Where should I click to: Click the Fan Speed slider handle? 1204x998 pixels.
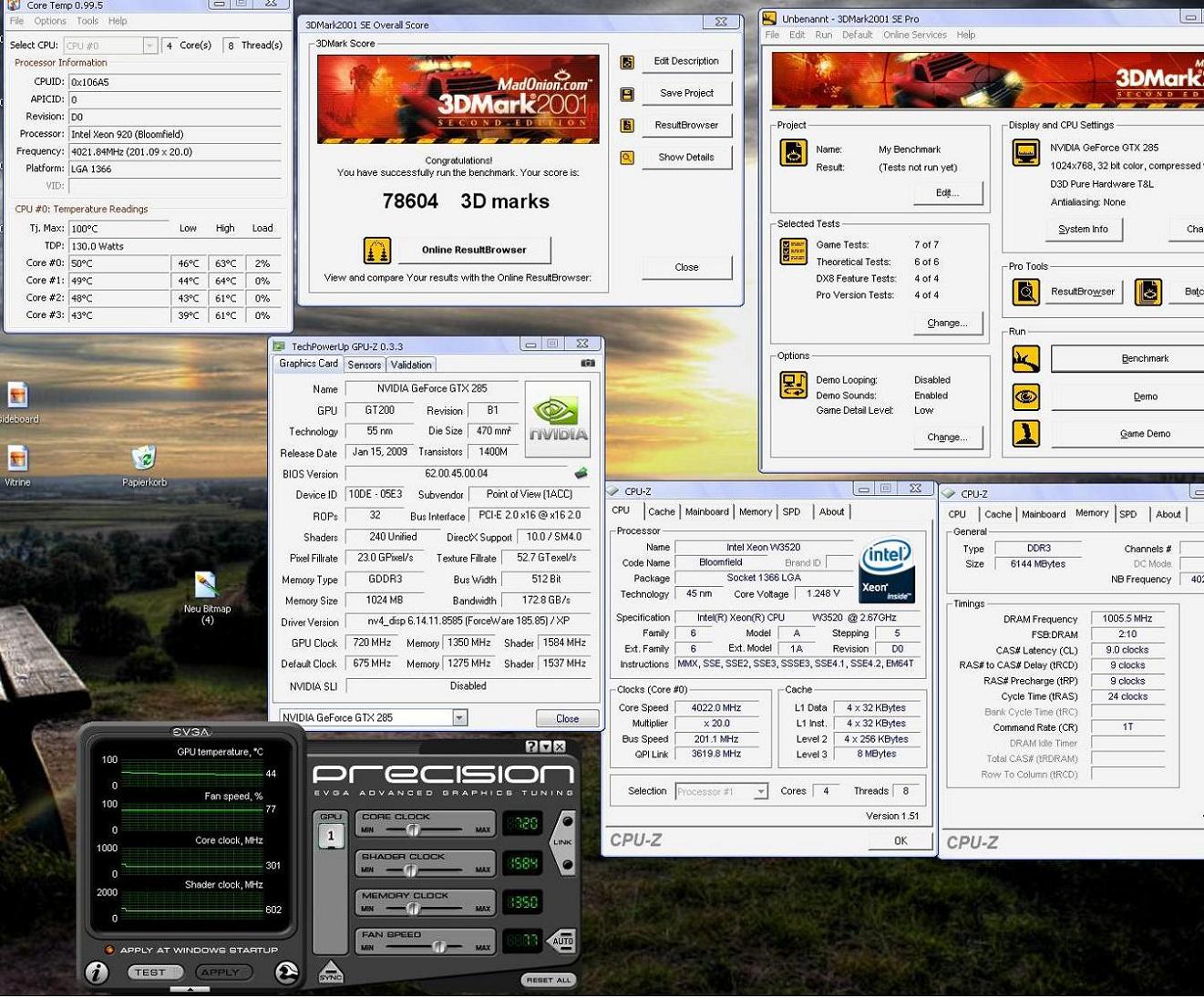click(x=438, y=947)
